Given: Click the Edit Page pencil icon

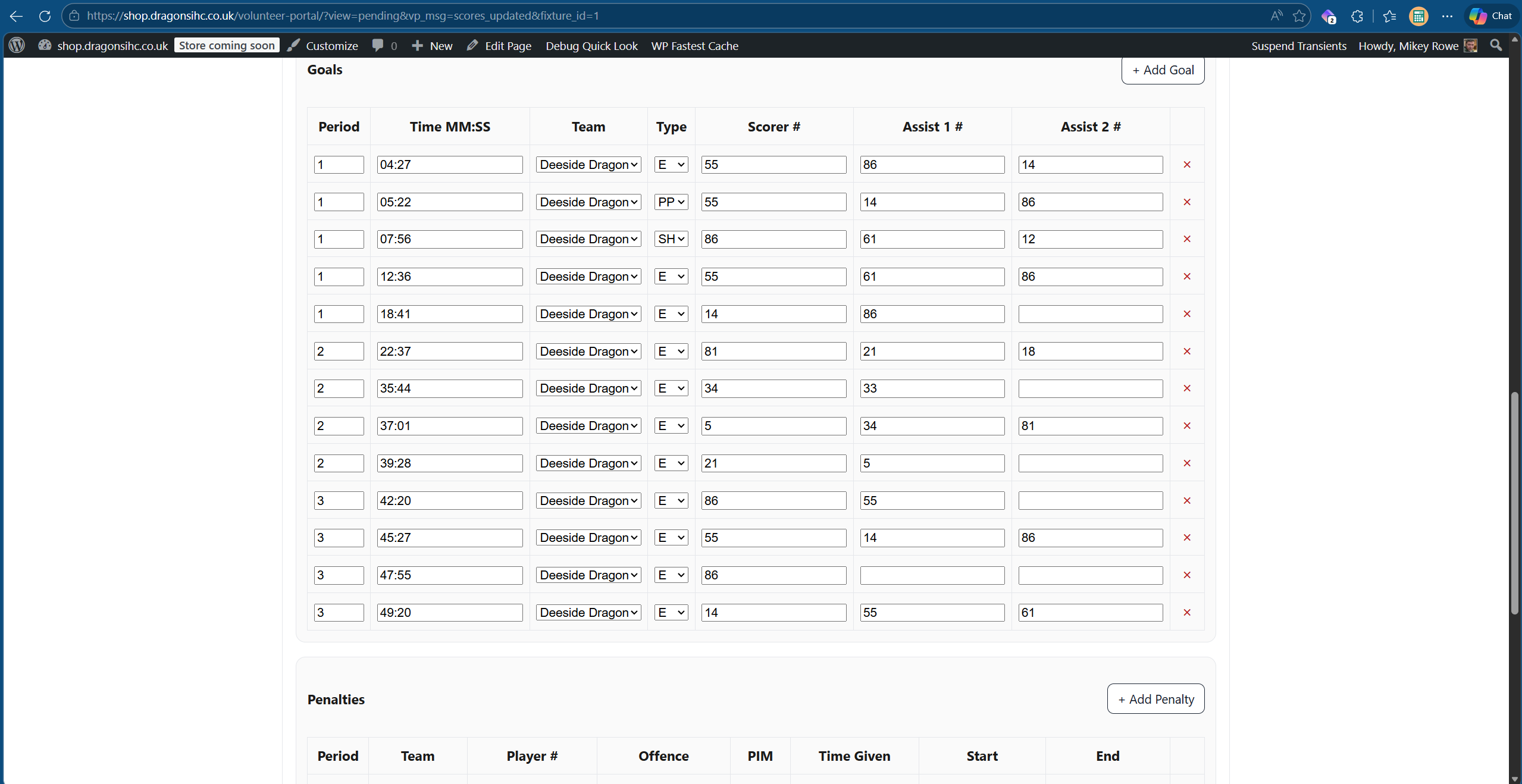Looking at the screenshot, I should pyautogui.click(x=471, y=45).
